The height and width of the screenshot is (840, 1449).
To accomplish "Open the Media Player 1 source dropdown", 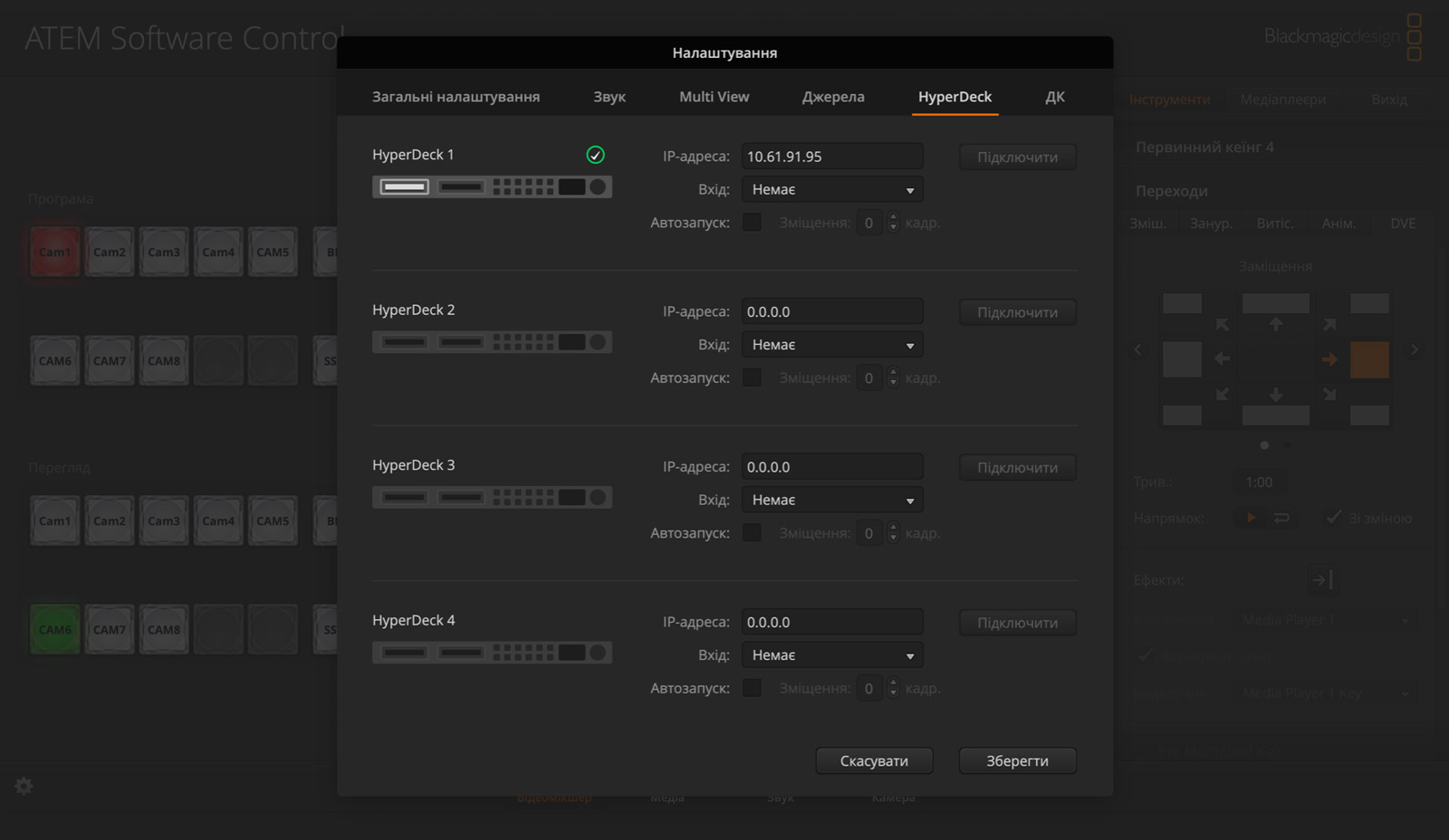I will [x=1327, y=620].
